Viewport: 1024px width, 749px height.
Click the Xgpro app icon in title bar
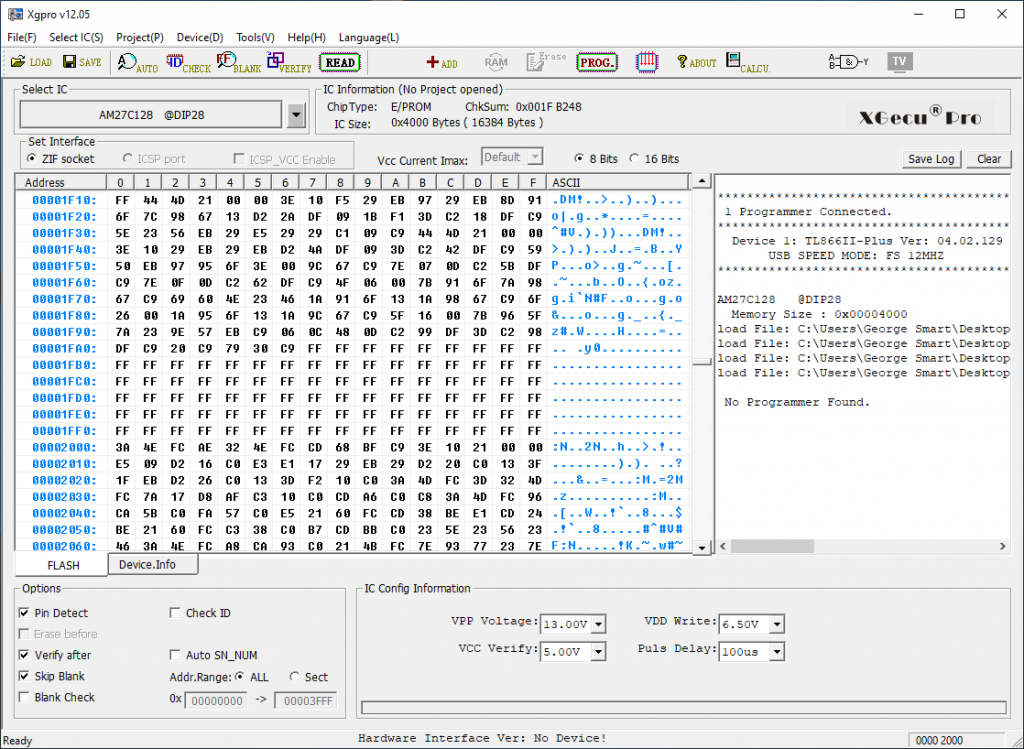point(14,14)
